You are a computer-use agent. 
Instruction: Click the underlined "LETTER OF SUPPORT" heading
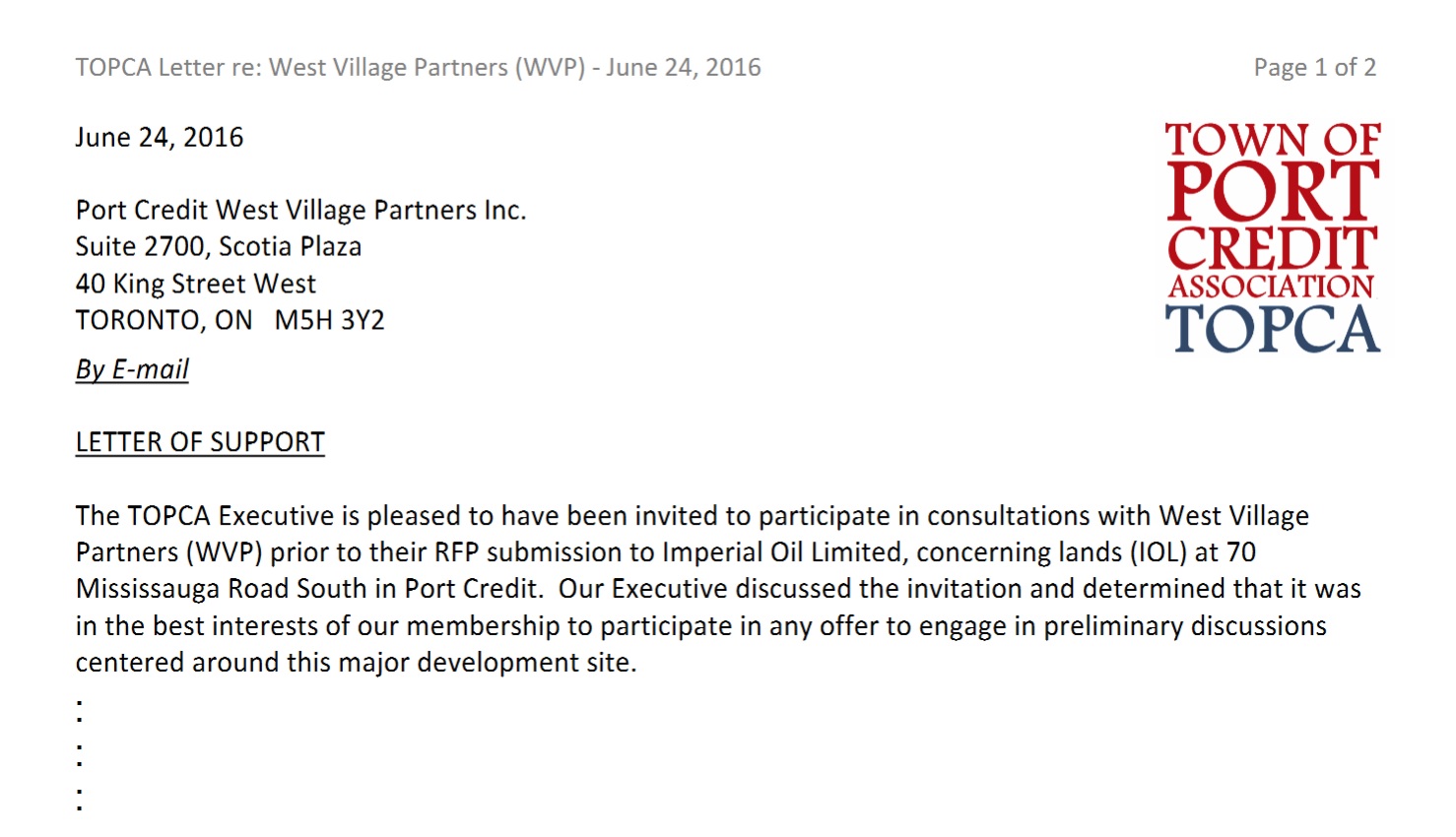pyautogui.click(x=200, y=442)
